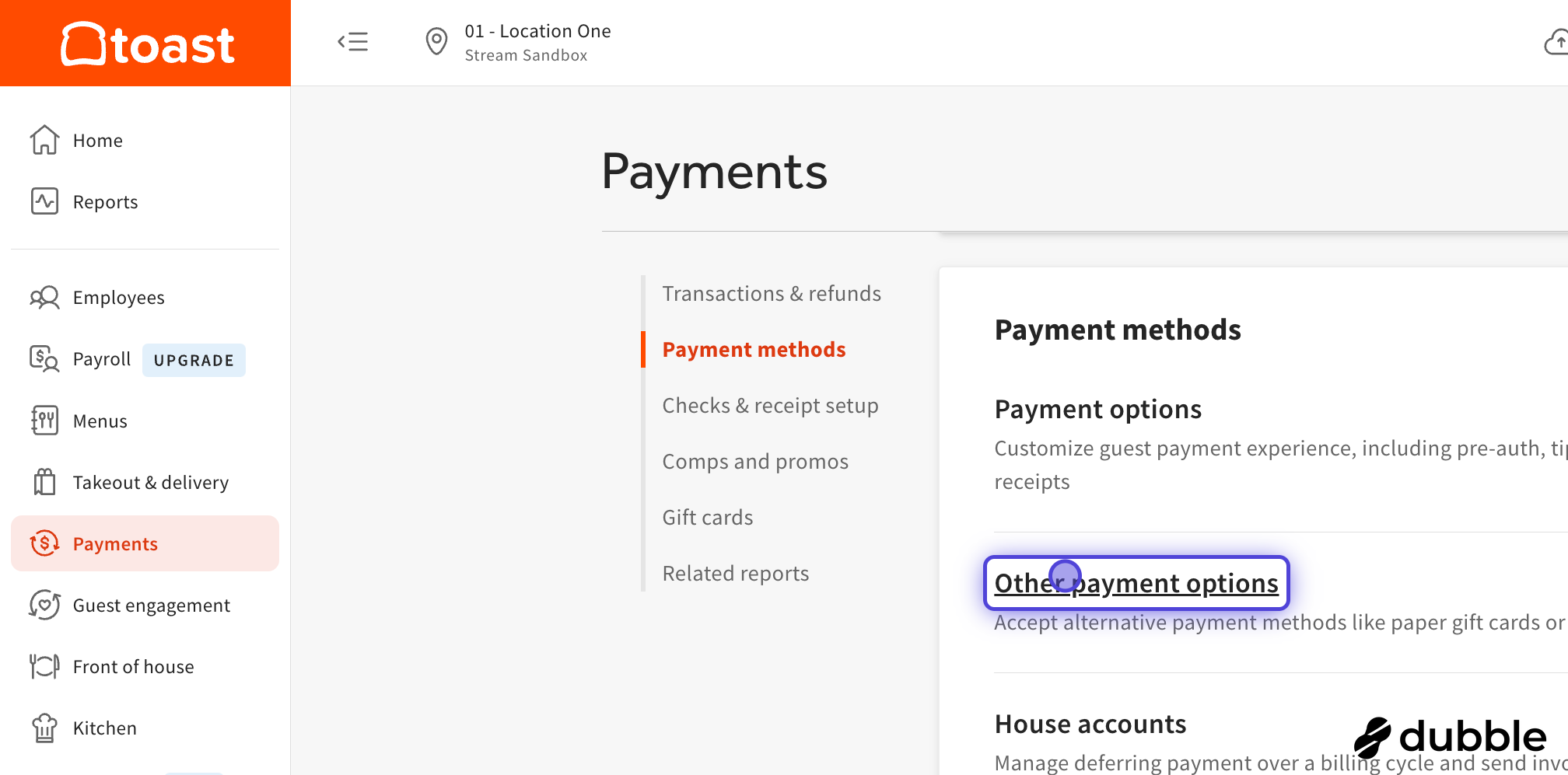Image resolution: width=1568 pixels, height=775 pixels.
Task: Click the Toast logo
Action: click(x=148, y=44)
